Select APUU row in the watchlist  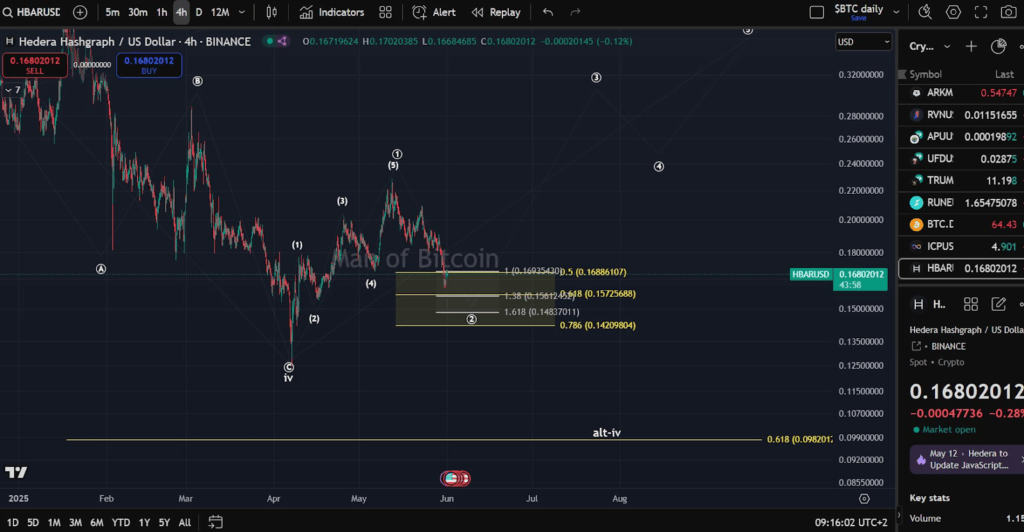(x=961, y=136)
